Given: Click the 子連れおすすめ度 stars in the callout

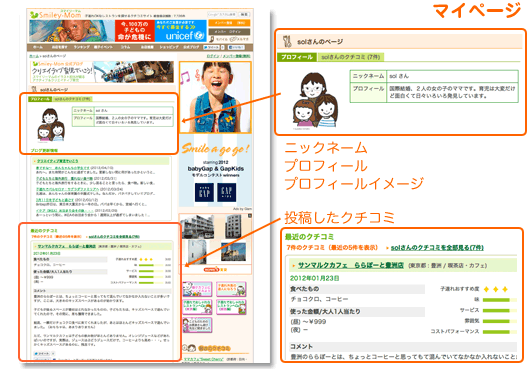Looking at the screenshot, I should pos(496,289).
